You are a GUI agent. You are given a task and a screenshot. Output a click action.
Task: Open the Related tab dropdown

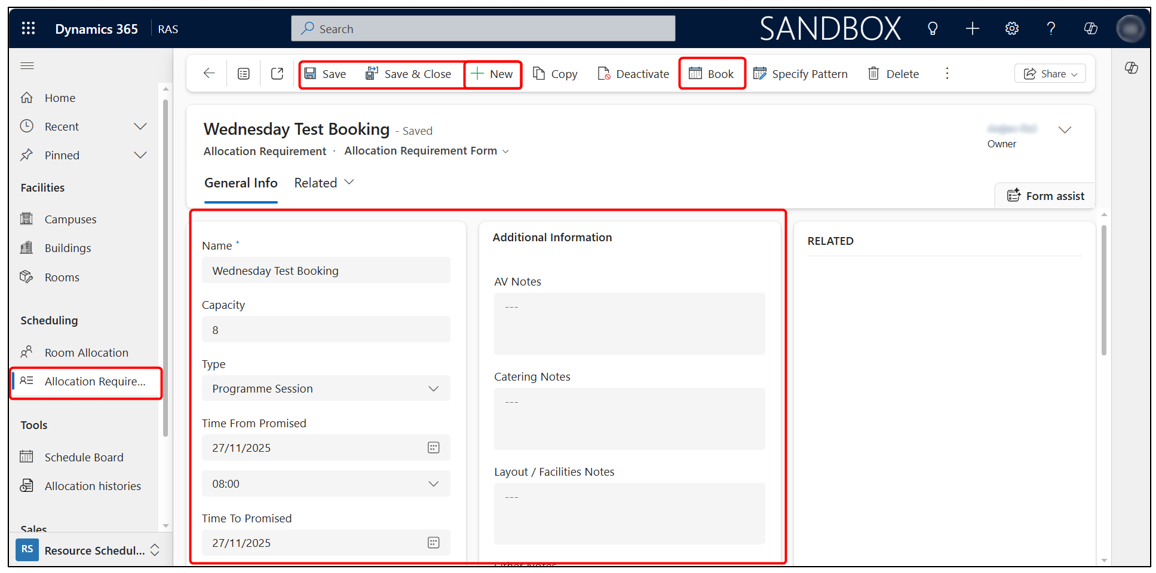324,183
